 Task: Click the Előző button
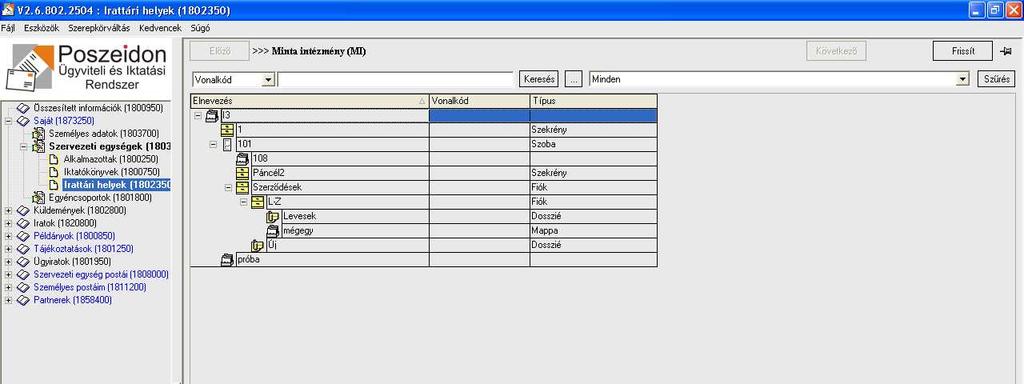219,52
